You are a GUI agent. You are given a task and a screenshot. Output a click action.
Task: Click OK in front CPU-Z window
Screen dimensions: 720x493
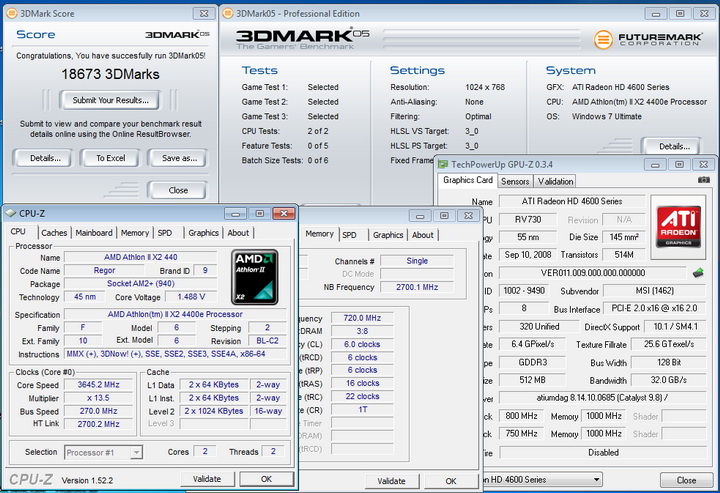coord(266,479)
